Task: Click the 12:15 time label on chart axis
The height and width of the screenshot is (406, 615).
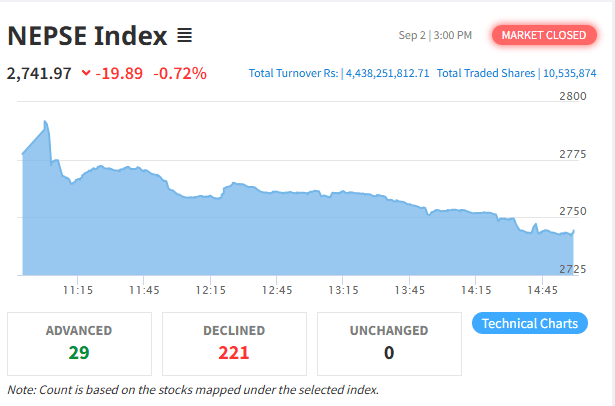Action: tap(210, 289)
